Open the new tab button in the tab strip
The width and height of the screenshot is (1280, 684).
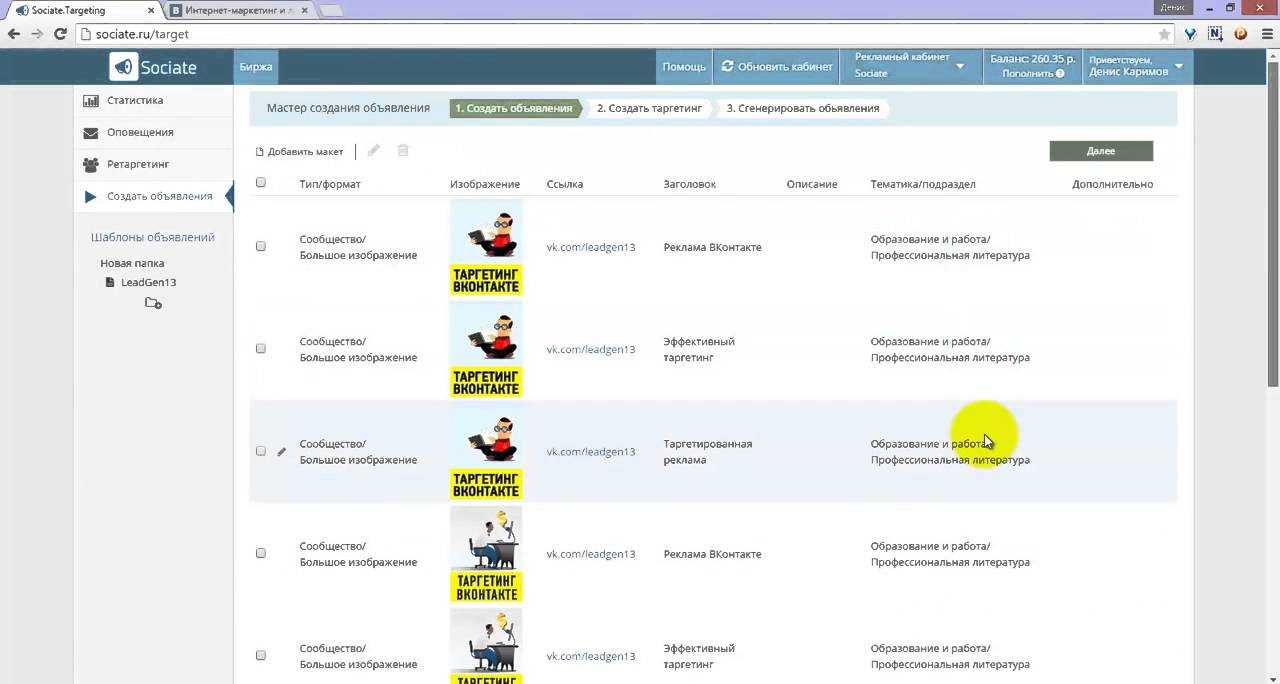(x=331, y=11)
